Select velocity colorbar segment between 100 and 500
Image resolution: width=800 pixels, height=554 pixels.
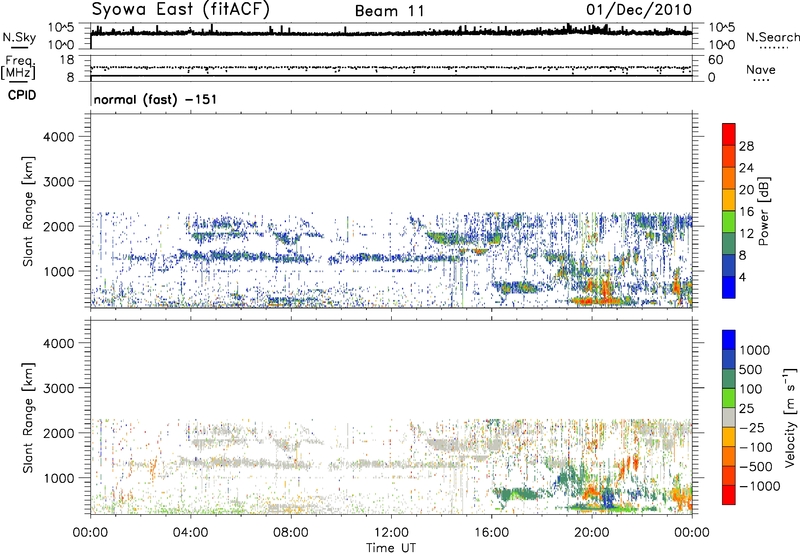(729, 379)
